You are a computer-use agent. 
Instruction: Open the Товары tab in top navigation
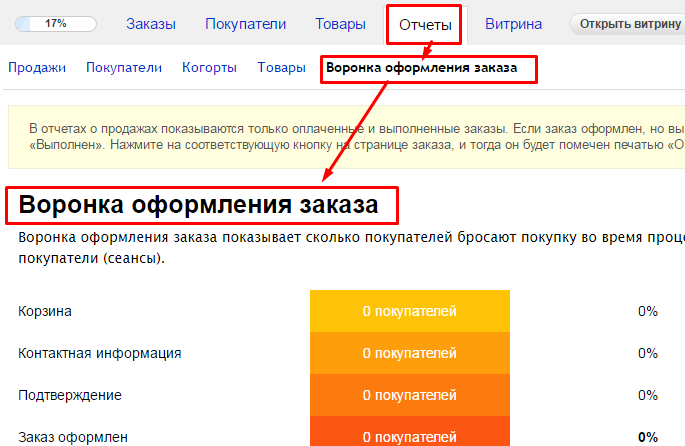340,24
